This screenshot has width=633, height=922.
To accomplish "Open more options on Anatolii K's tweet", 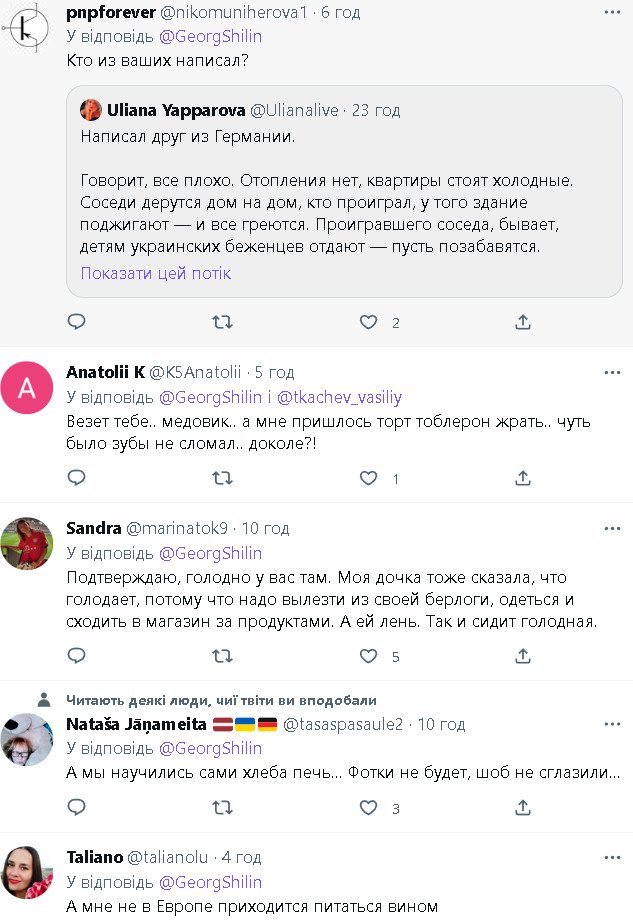I will coord(612,372).
